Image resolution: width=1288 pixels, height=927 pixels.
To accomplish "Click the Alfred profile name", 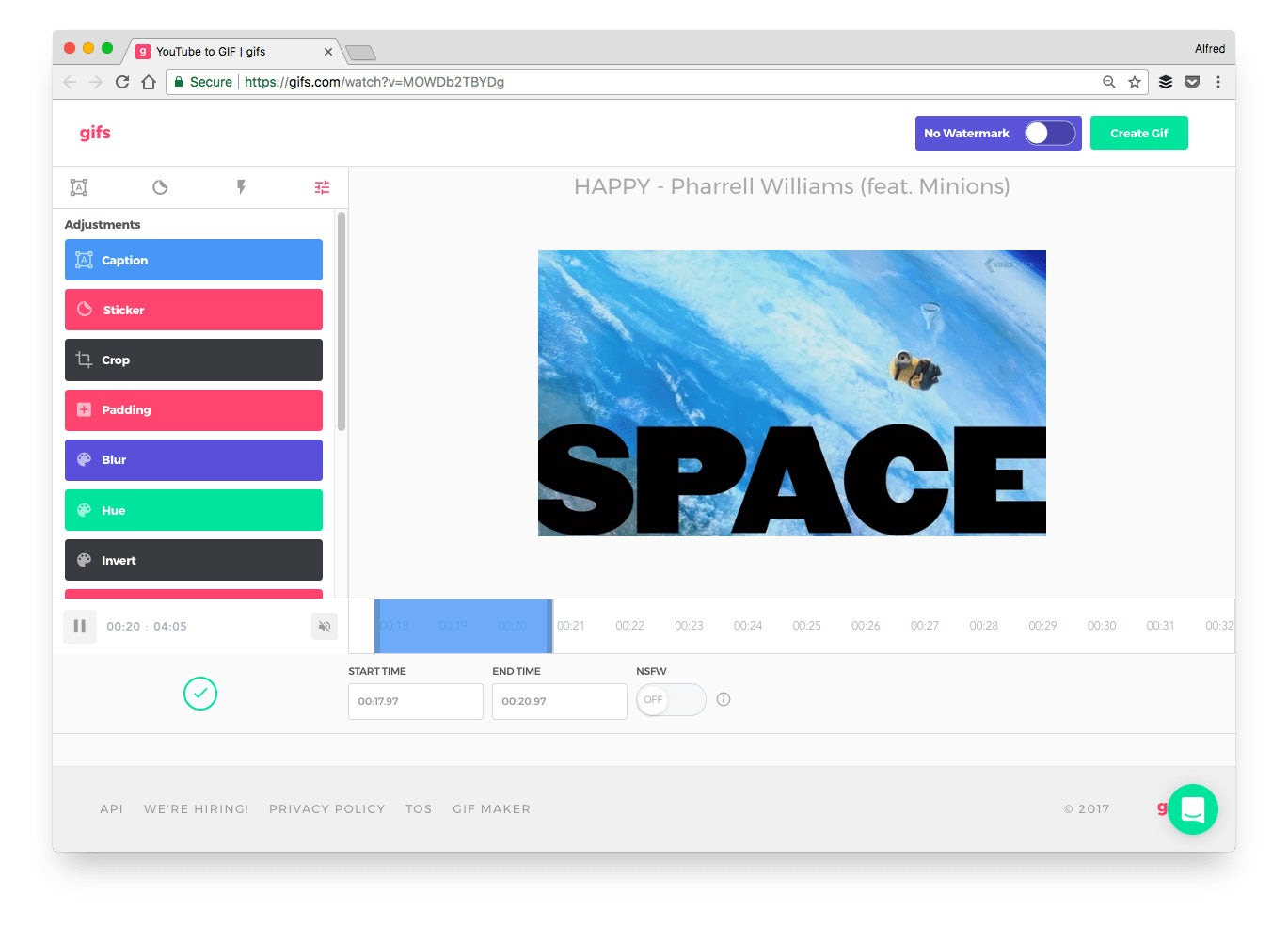I will tap(1210, 49).
